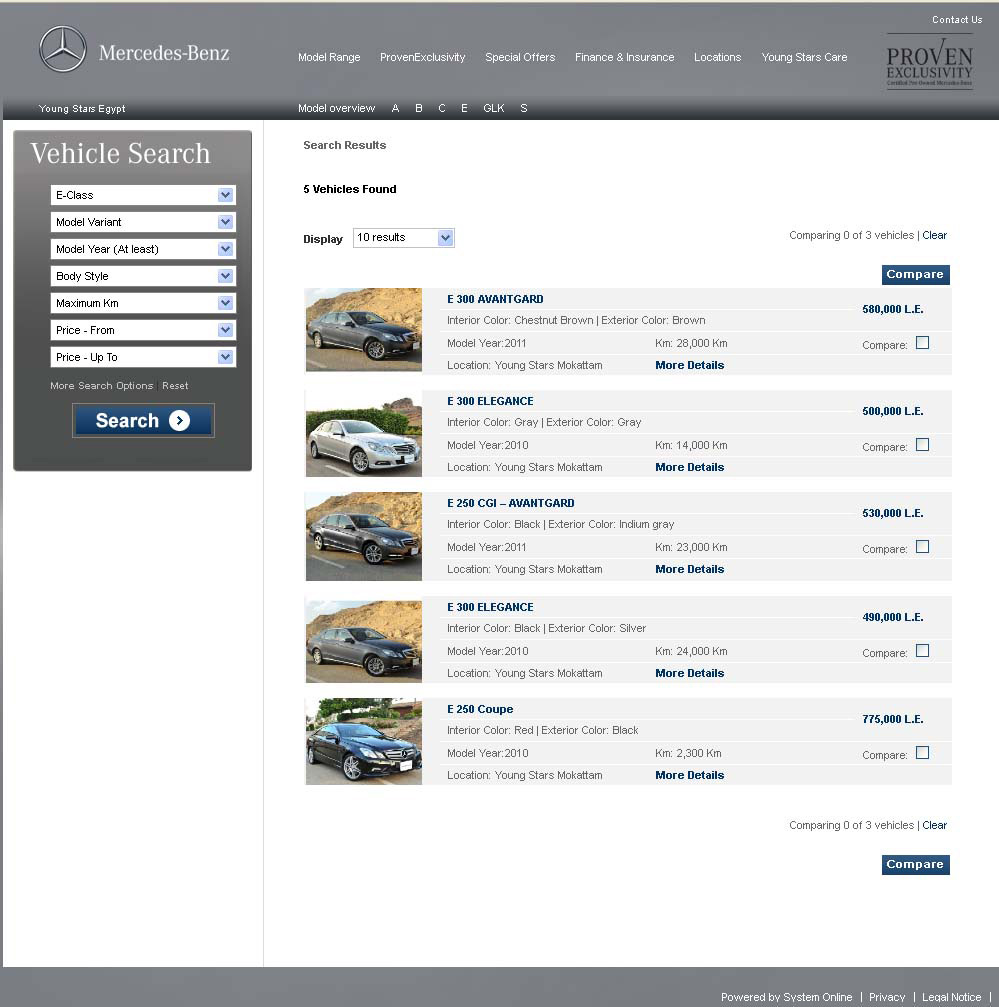Click the Contact Us link
Viewport: 999px width, 1007px height.
pos(957,20)
